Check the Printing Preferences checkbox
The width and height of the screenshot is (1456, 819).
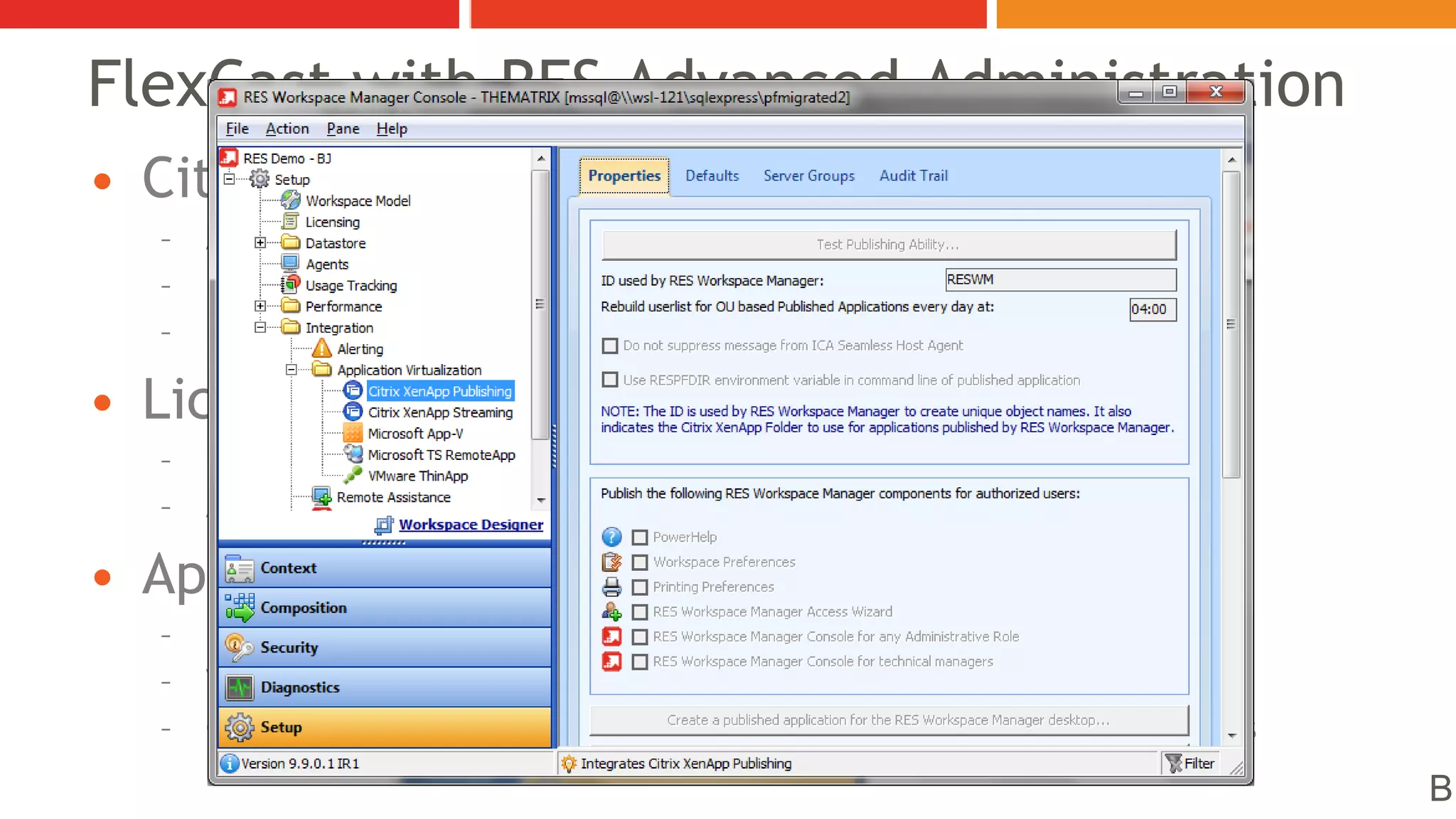(640, 587)
